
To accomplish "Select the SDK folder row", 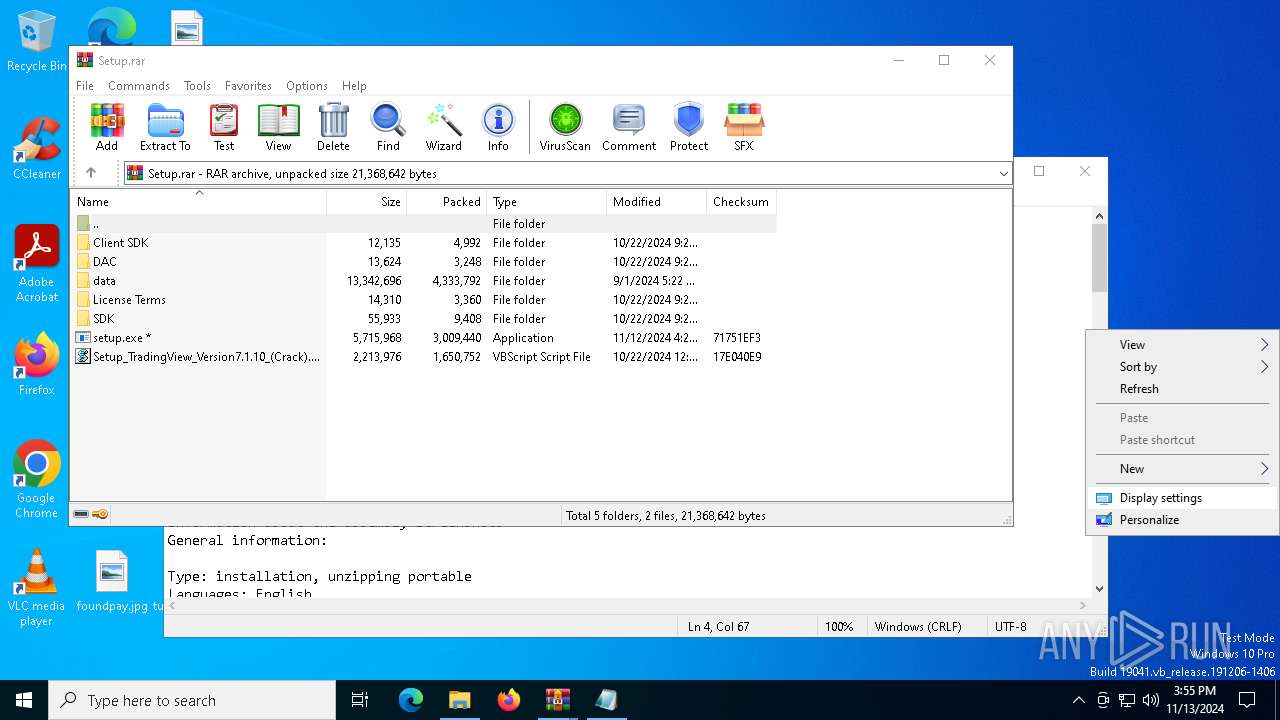I will click(424, 319).
